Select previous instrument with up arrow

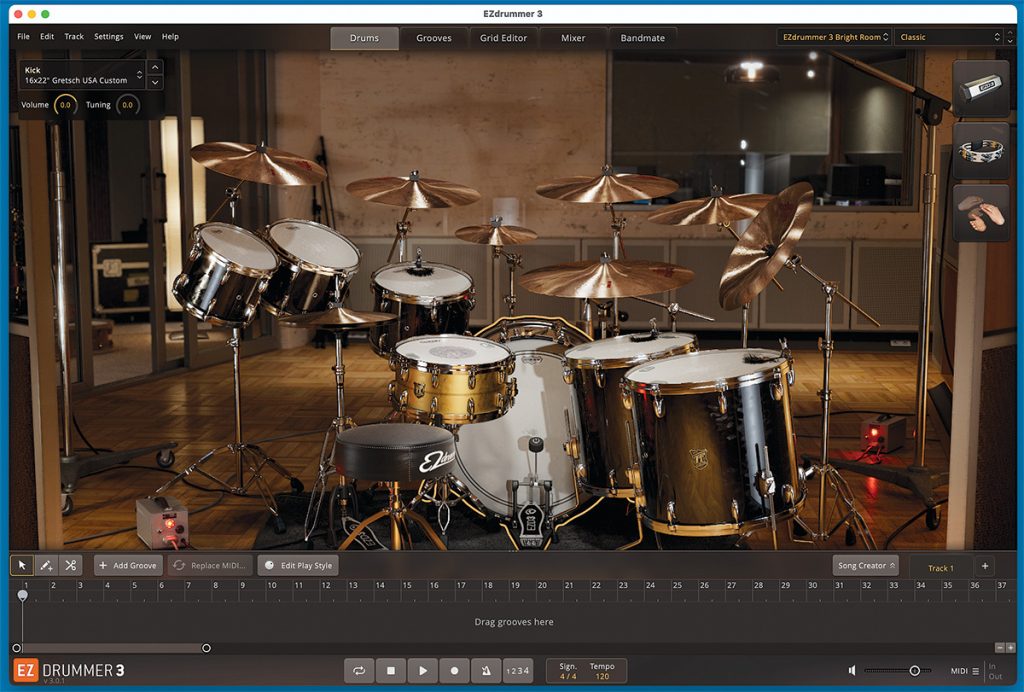click(155, 67)
